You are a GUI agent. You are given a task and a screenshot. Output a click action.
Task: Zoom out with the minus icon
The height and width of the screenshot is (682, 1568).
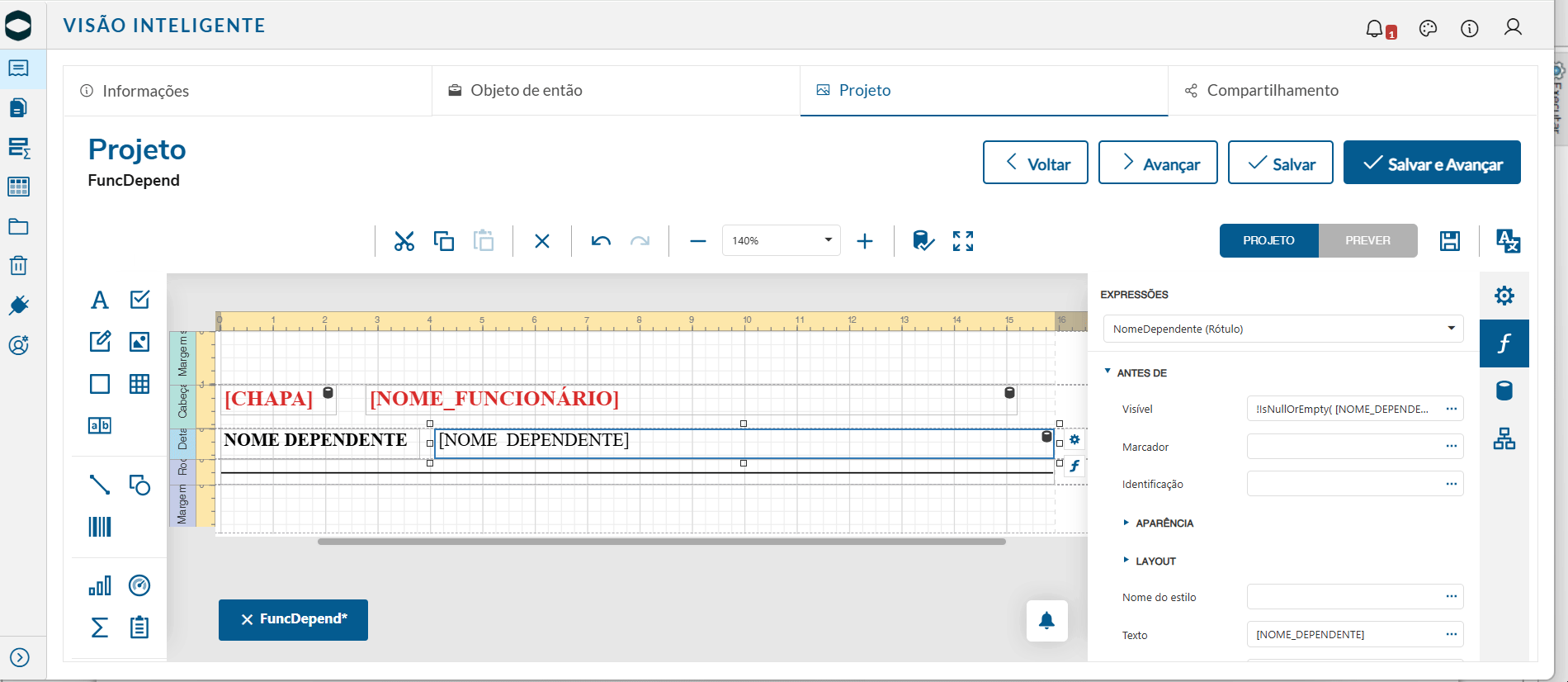point(698,241)
